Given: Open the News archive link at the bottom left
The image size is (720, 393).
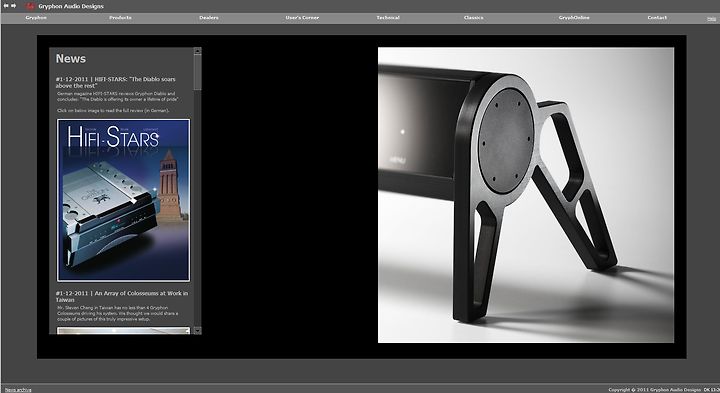Looking at the screenshot, I should pyautogui.click(x=18, y=390).
